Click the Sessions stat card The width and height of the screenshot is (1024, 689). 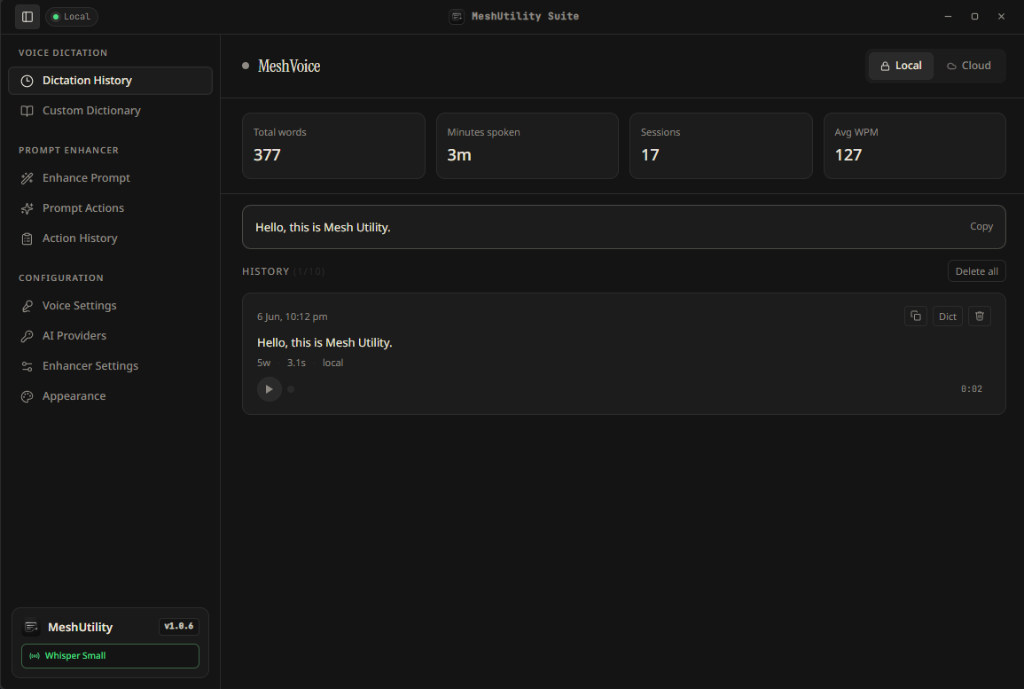point(721,146)
